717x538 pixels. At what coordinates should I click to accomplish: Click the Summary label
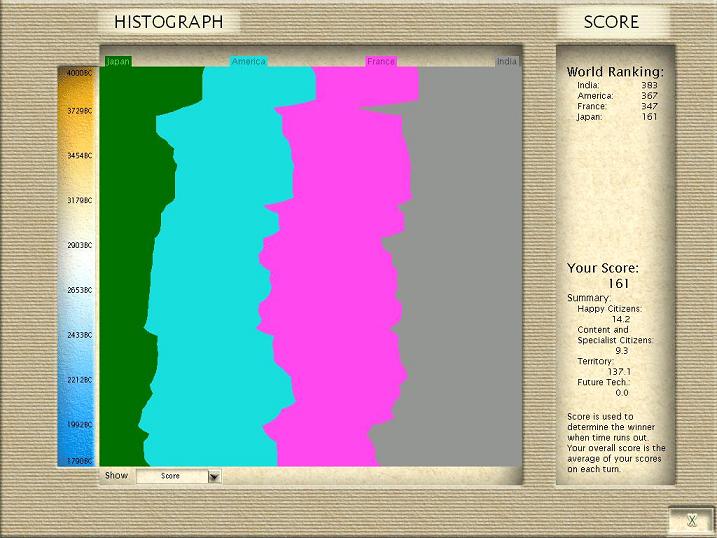[589, 298]
